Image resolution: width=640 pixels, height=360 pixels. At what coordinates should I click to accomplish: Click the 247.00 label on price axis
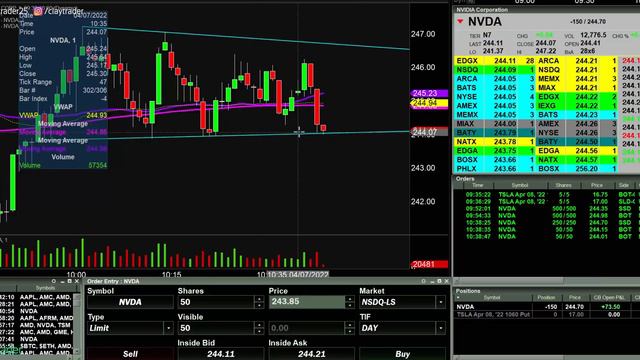coord(423,34)
